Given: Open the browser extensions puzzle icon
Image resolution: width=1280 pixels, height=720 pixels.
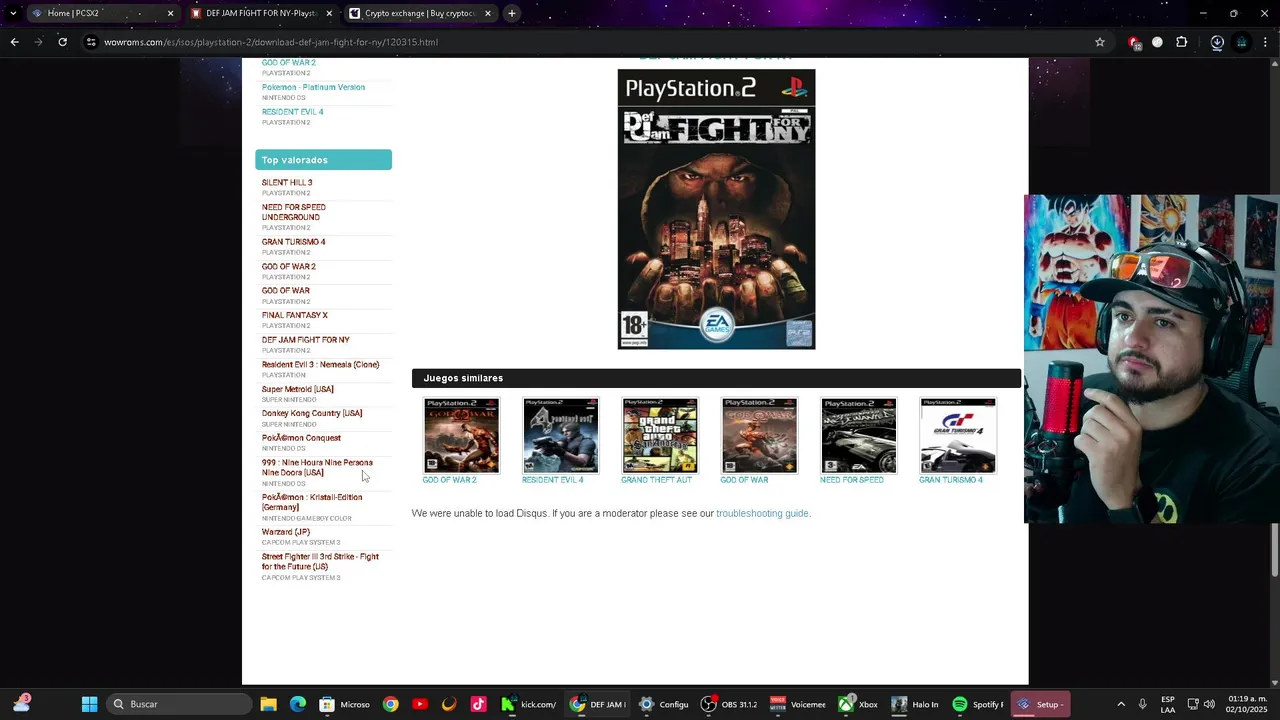Looking at the screenshot, I should tap(1181, 42).
